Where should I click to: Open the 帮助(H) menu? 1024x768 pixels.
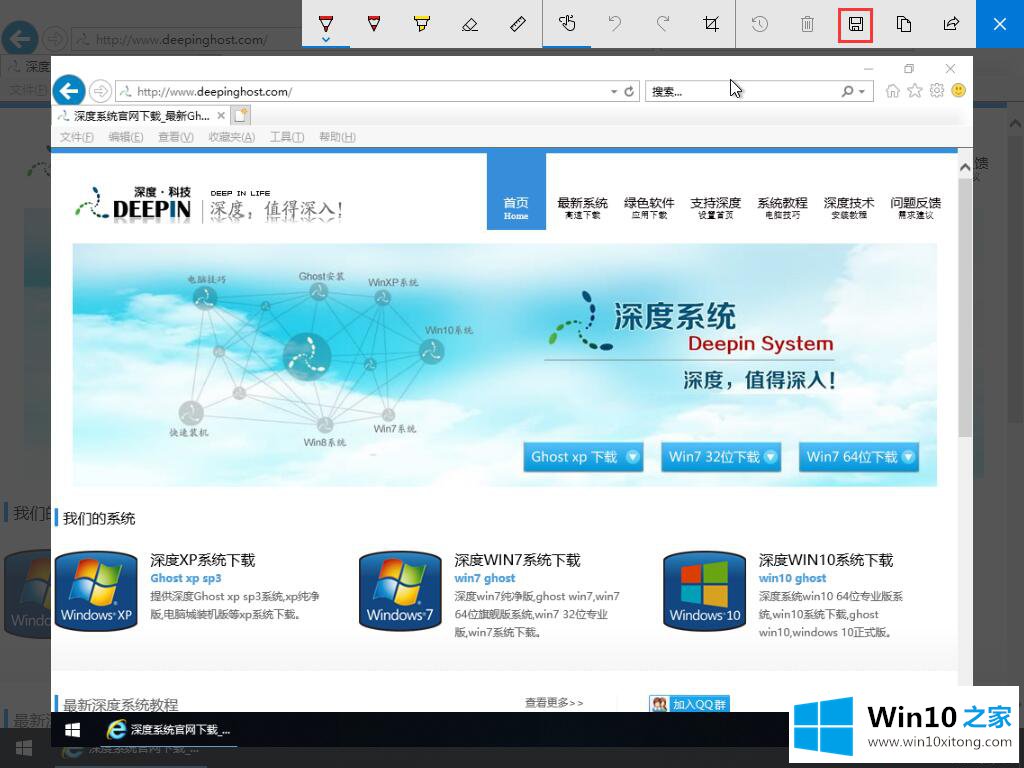(x=337, y=136)
